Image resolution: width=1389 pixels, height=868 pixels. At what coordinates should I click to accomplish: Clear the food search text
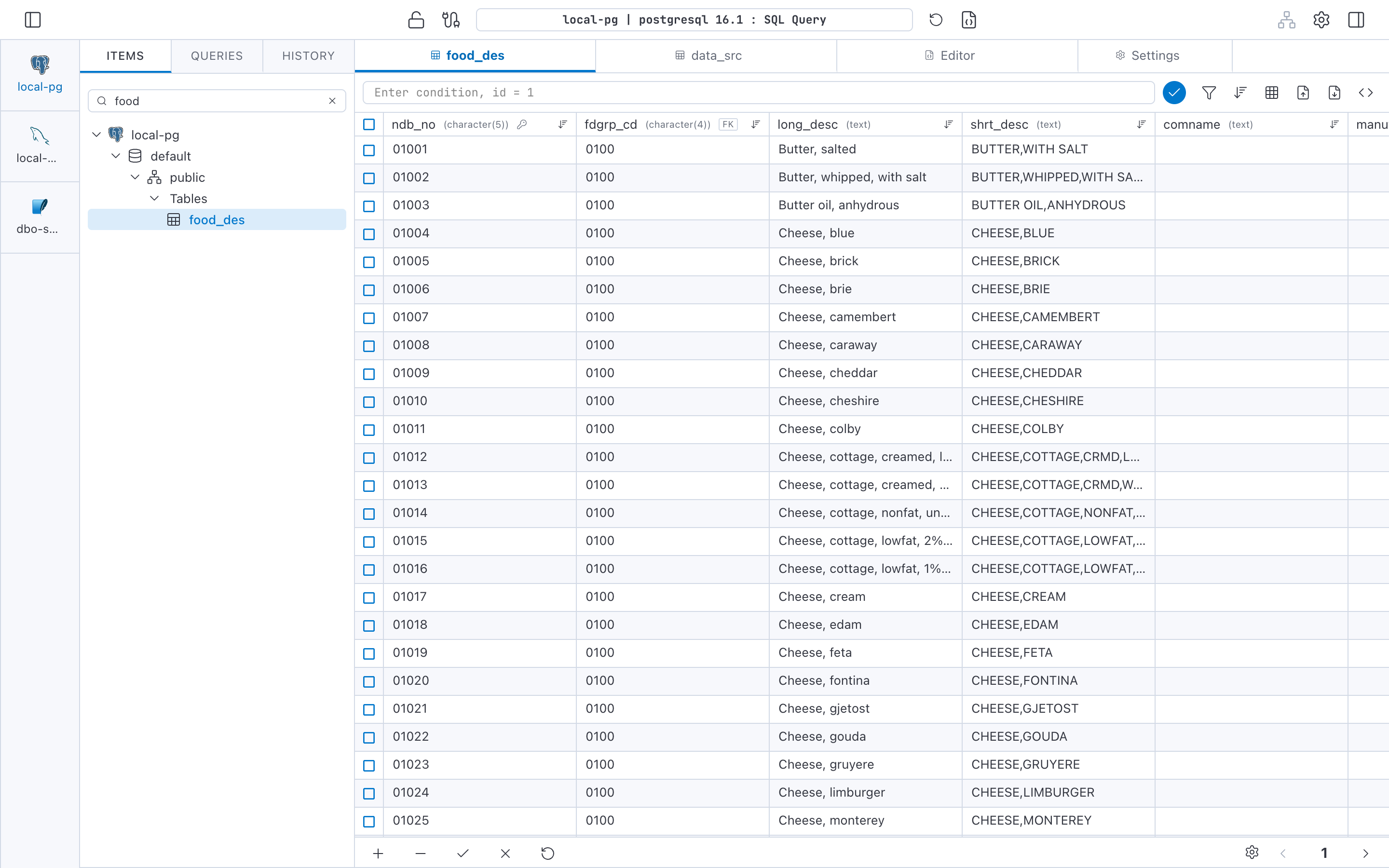(x=332, y=101)
